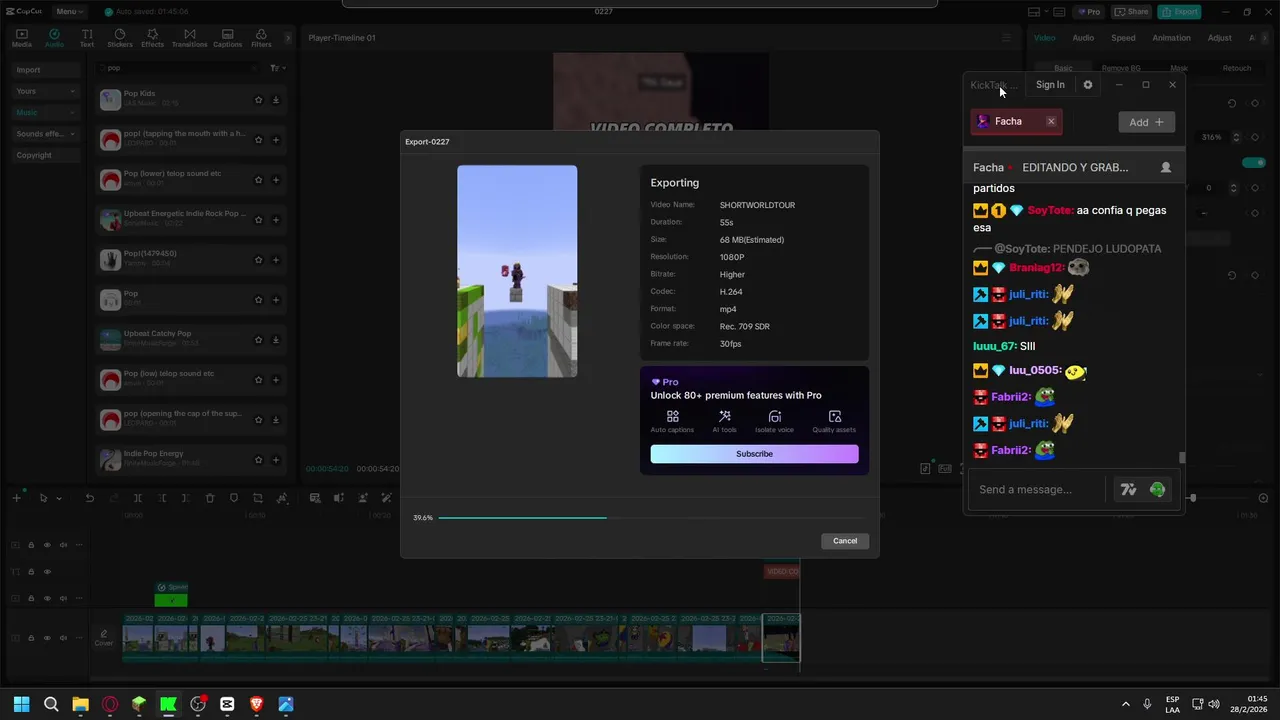This screenshot has height=720, width=1280.
Task: Click the split clip icon
Action: coord(138,498)
